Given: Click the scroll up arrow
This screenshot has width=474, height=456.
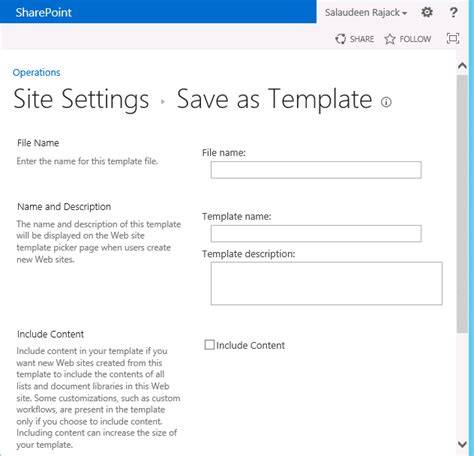Looking at the screenshot, I should (x=462, y=66).
